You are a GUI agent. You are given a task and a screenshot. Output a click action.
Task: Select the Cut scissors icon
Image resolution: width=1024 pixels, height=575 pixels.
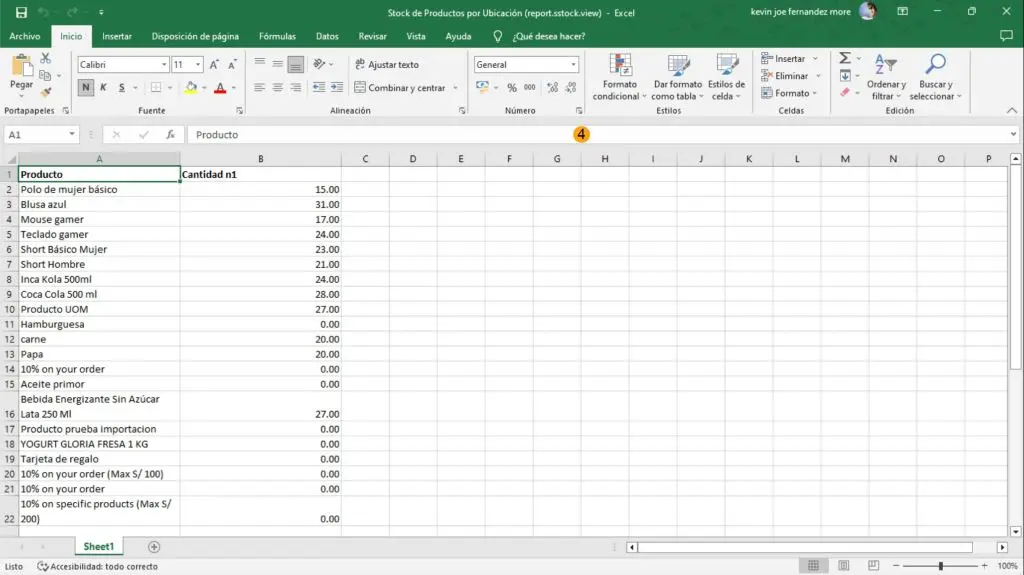point(46,60)
